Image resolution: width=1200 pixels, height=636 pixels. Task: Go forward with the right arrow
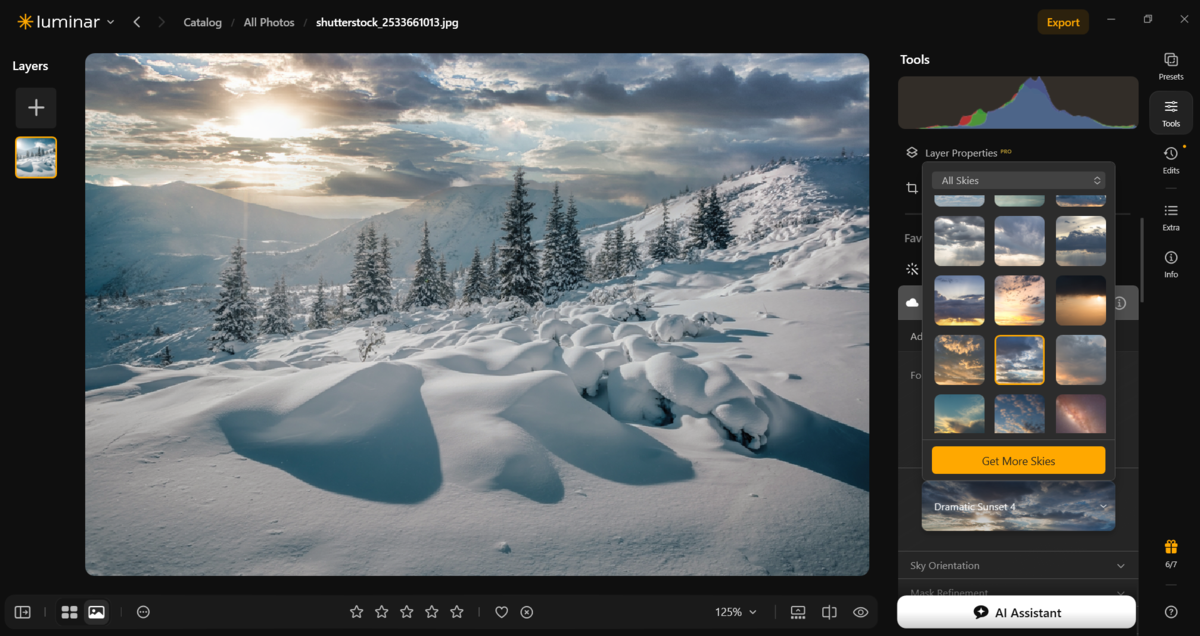pos(161,22)
